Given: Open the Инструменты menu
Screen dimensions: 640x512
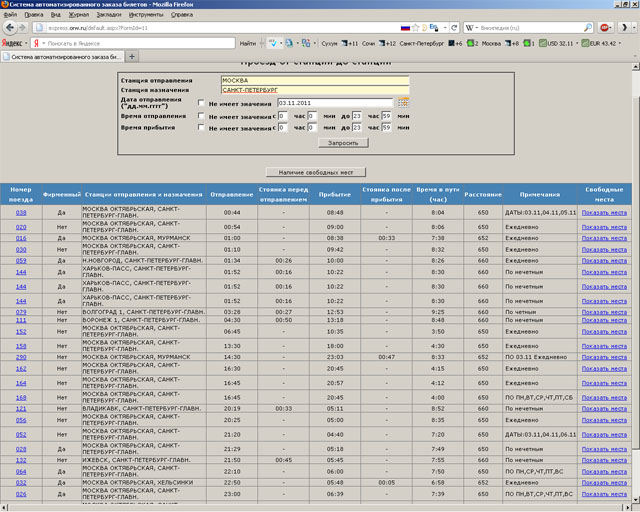Looking at the screenshot, I should (146, 16).
